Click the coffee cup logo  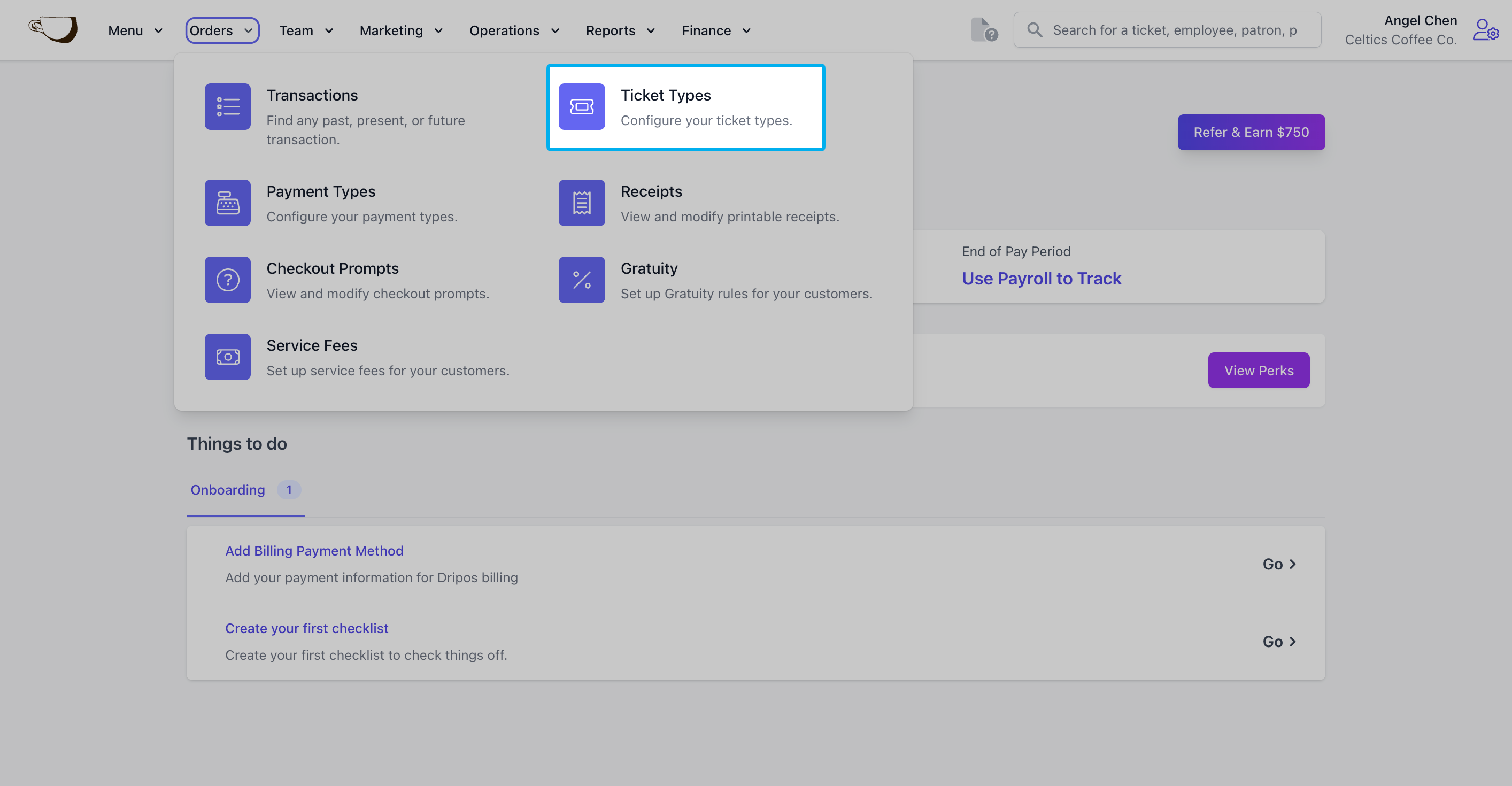pyautogui.click(x=53, y=29)
